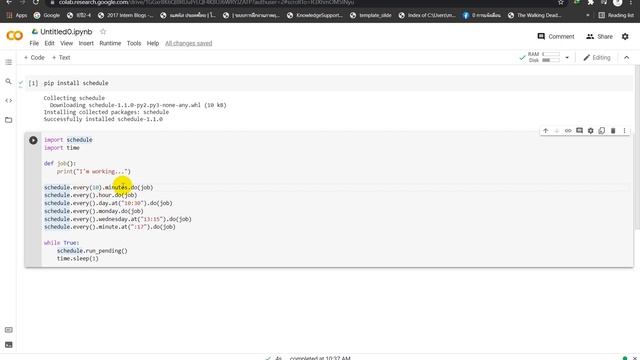Open the Runtime menu
640x360 pixels.
click(x=110, y=43)
